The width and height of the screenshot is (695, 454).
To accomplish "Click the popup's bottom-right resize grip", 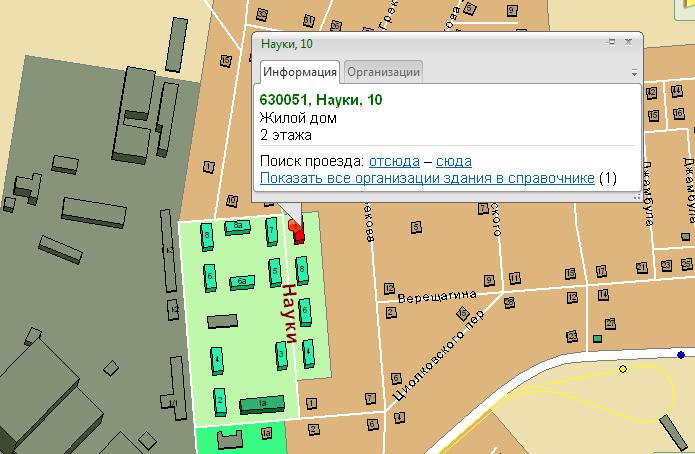I will click(x=636, y=197).
